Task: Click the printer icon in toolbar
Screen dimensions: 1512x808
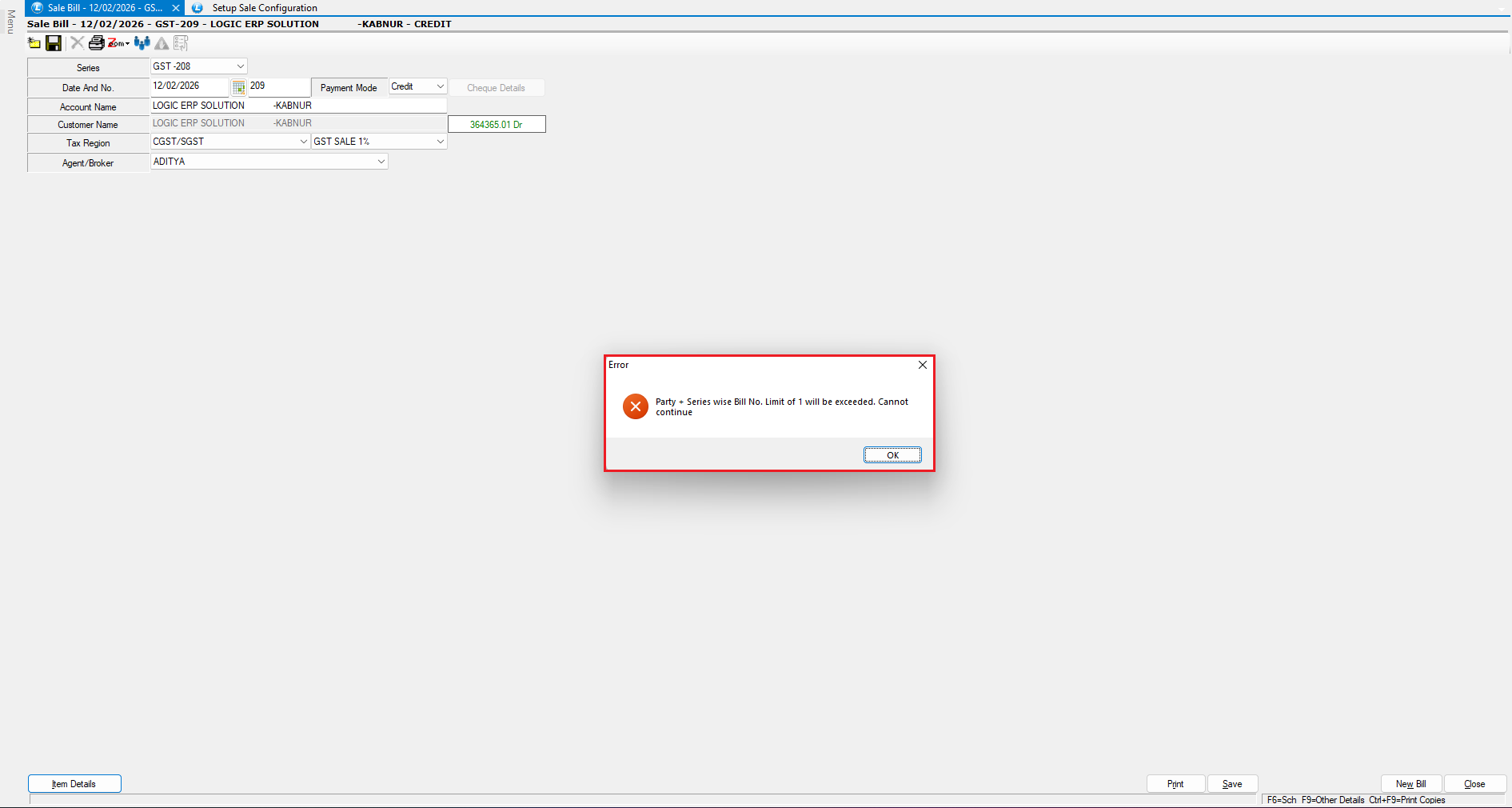Action: tap(96, 43)
